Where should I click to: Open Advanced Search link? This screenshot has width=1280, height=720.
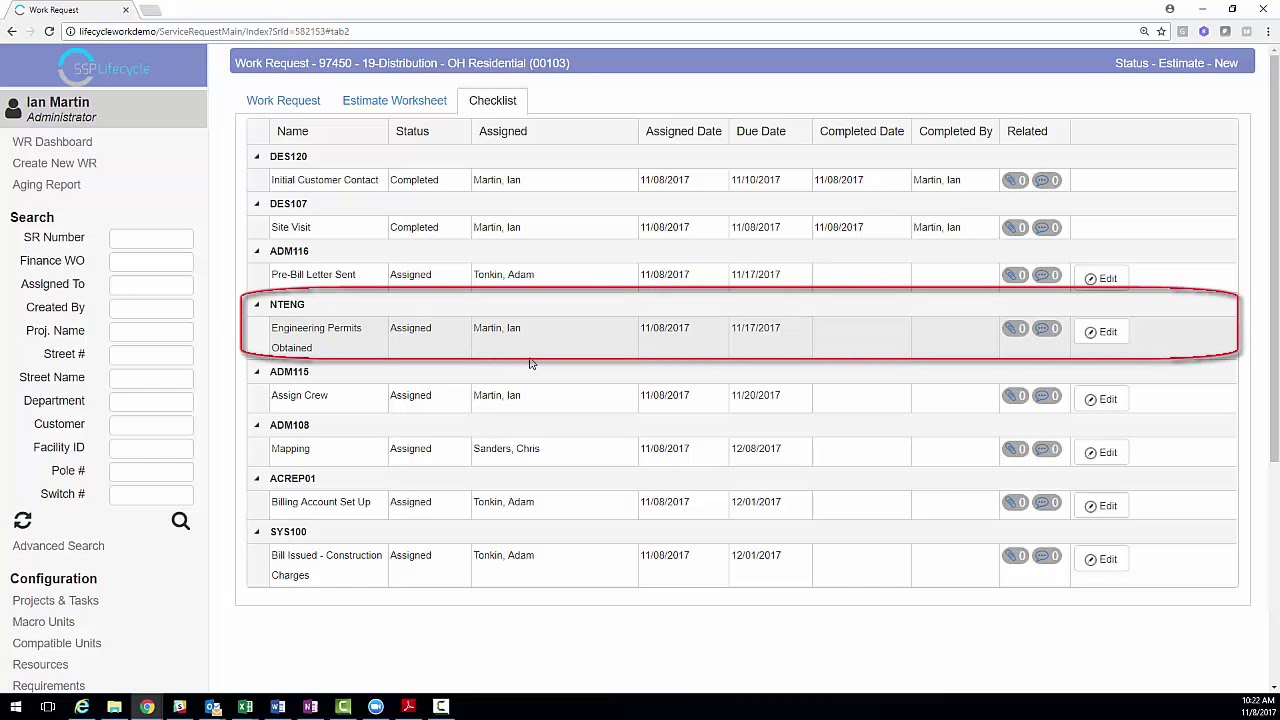click(58, 546)
